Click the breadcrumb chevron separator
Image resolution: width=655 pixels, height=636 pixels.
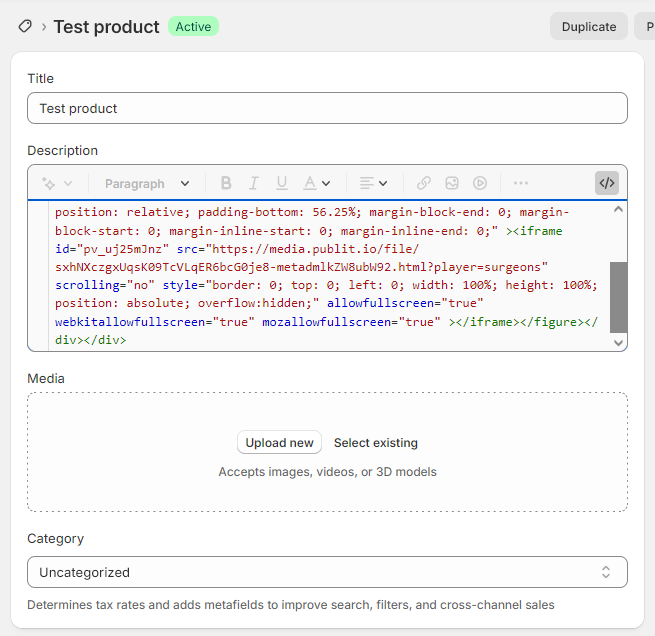coord(43,27)
